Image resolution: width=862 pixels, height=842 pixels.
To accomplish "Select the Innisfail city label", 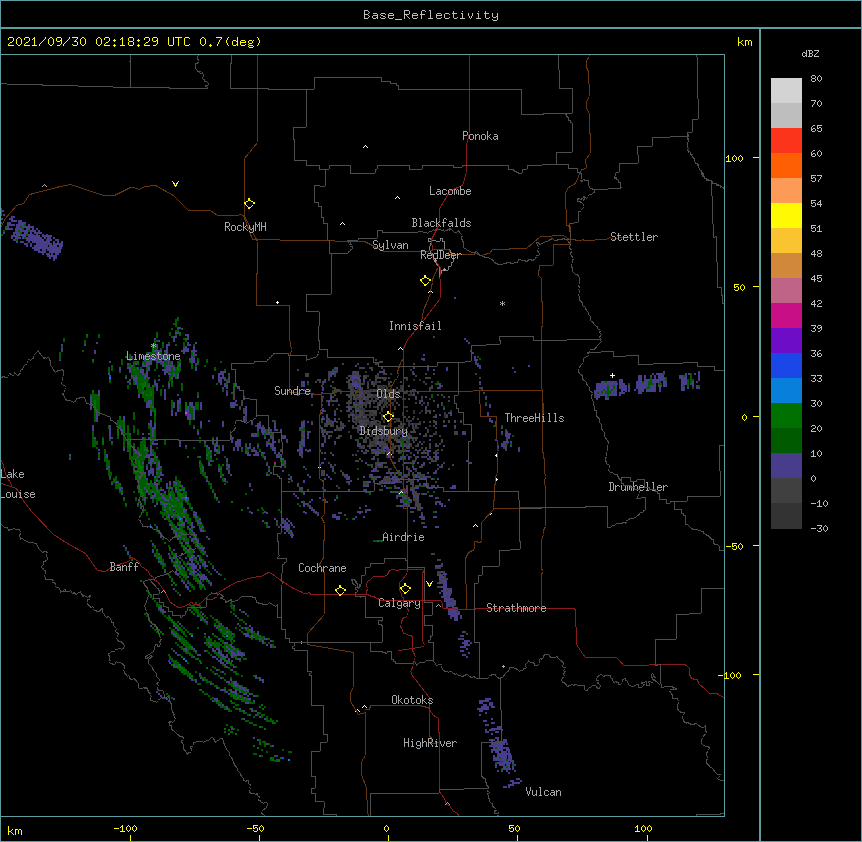I will click(x=415, y=326).
